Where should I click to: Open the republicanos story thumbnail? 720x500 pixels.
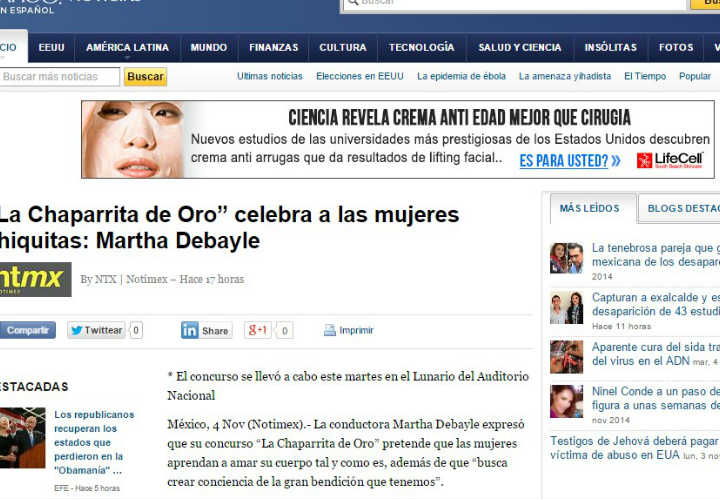23,437
